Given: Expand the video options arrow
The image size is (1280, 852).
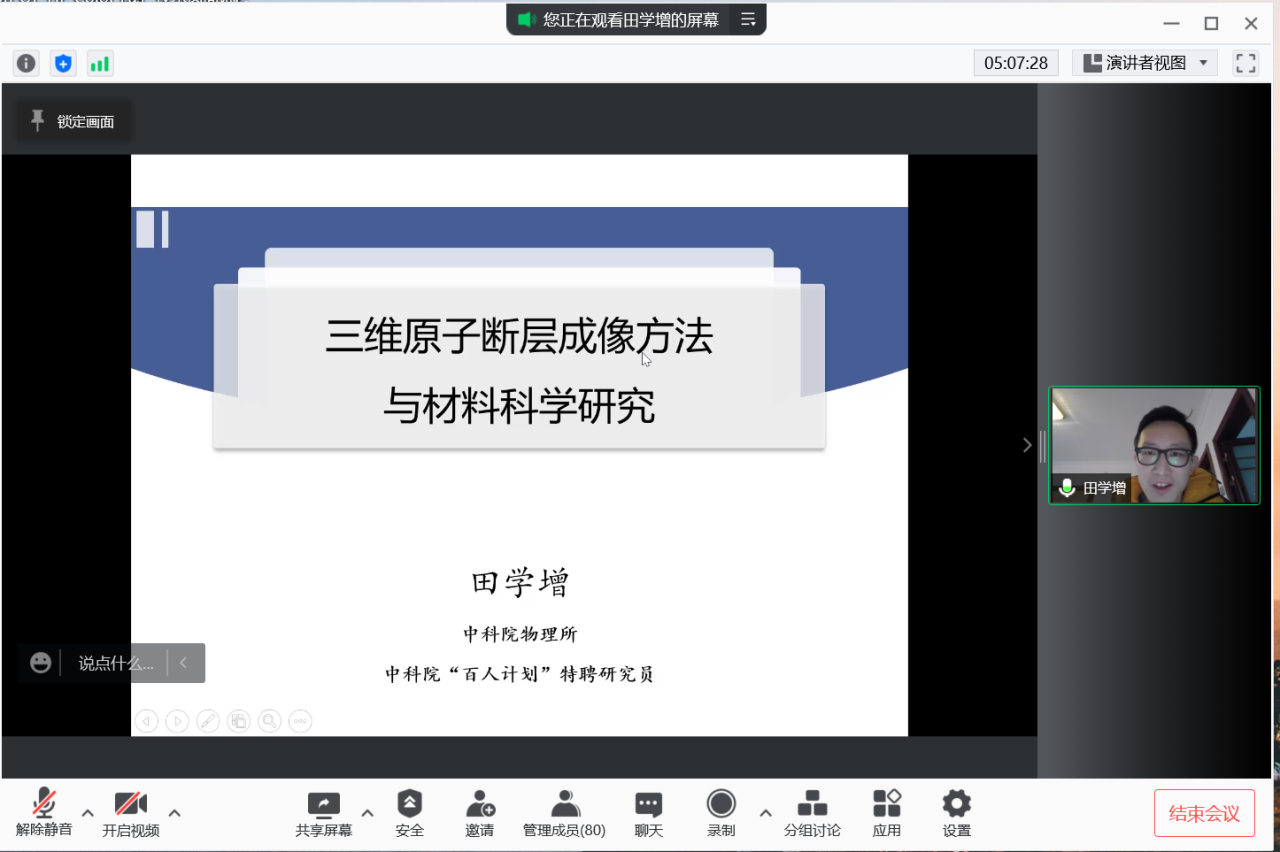Looking at the screenshot, I should 175,813.
